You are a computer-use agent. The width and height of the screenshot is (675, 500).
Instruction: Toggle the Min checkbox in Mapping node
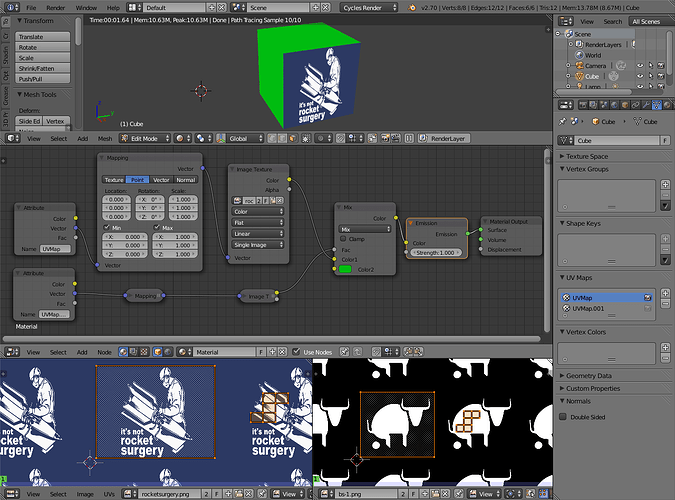[x=106, y=227]
